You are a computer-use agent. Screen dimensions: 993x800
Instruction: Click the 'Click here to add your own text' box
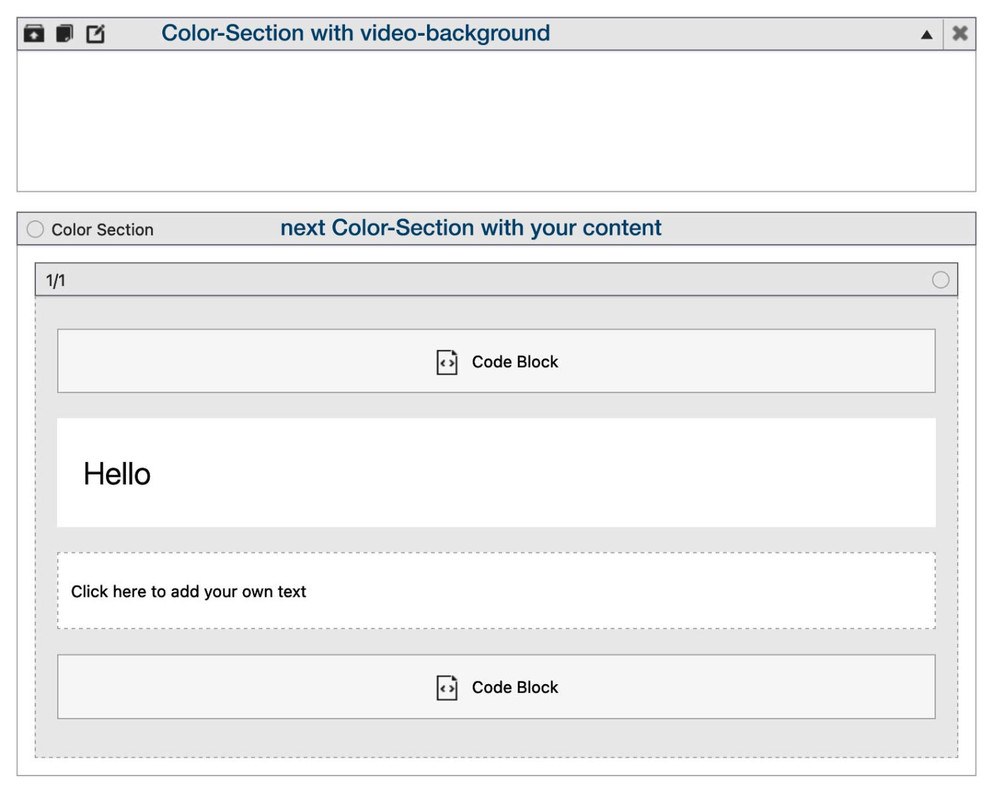pos(496,590)
